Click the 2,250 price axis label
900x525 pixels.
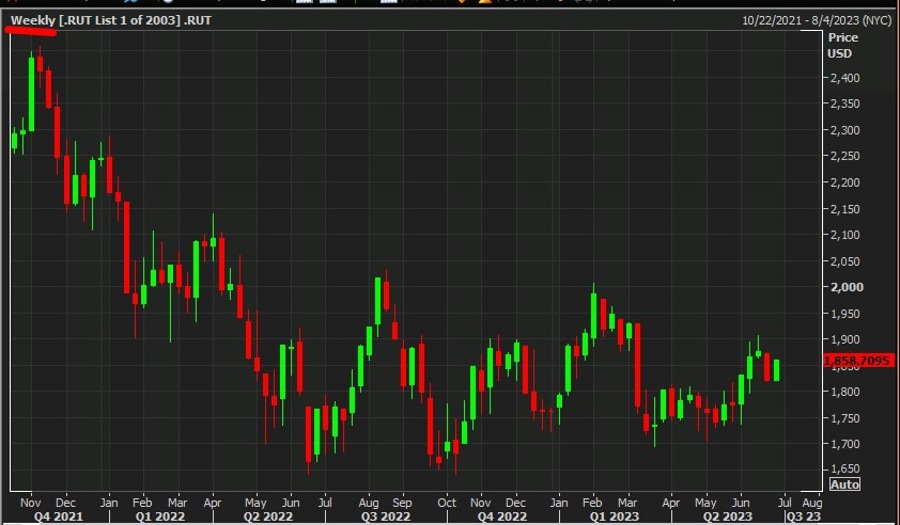coord(845,156)
